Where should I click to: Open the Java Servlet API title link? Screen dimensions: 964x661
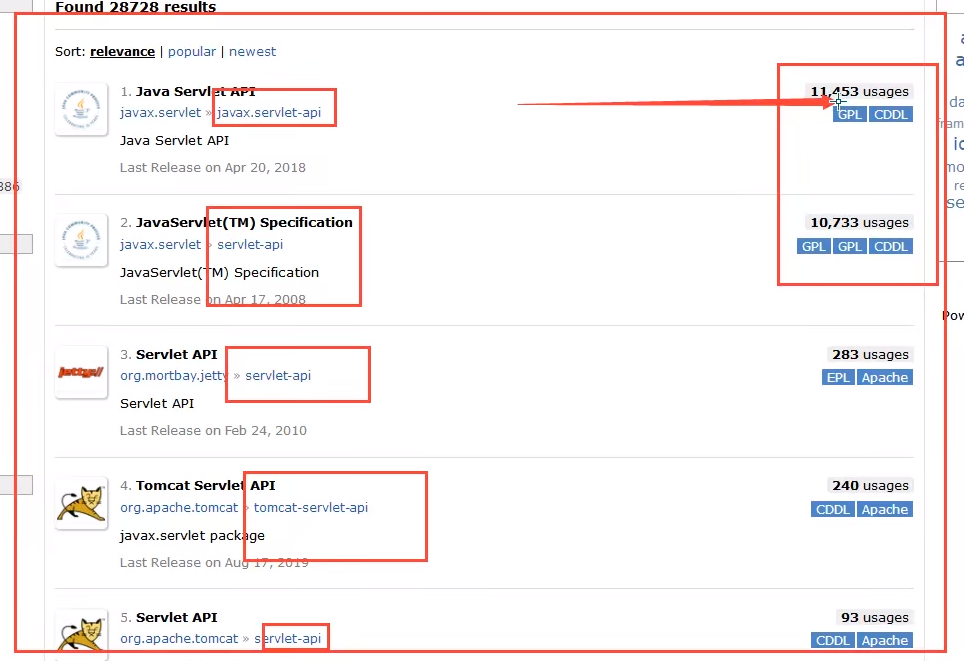point(196,92)
